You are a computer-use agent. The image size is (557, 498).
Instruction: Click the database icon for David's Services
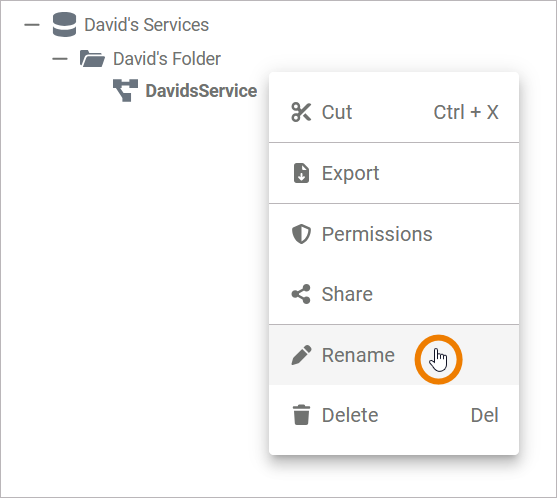(x=64, y=25)
